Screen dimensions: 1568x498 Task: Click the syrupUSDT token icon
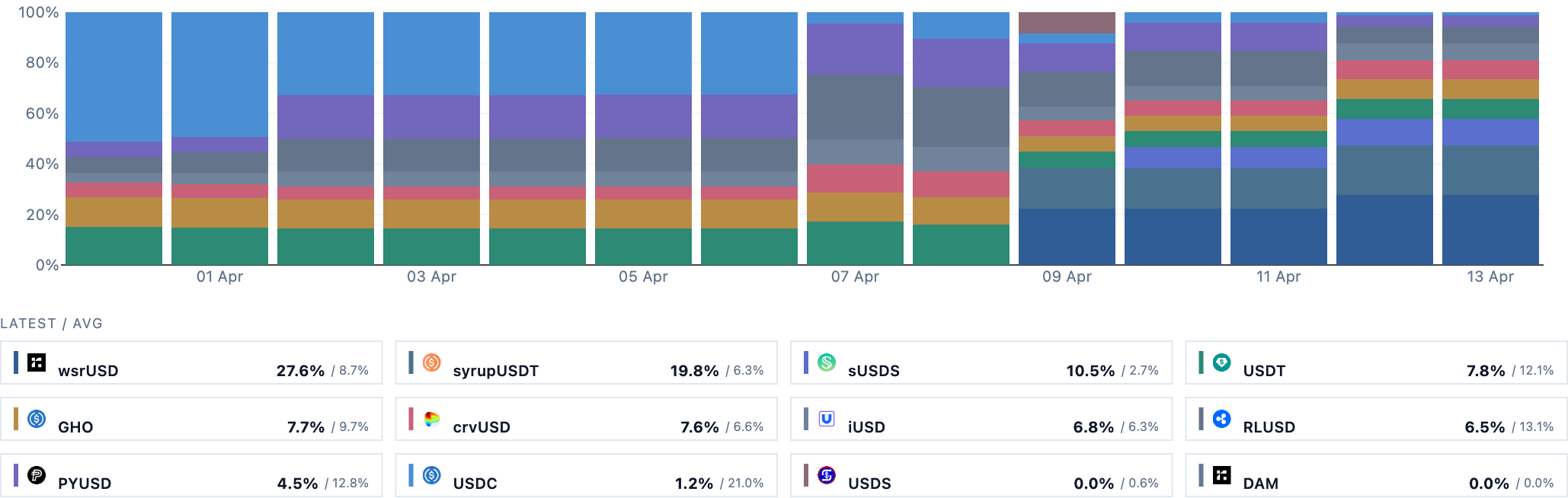click(x=431, y=362)
